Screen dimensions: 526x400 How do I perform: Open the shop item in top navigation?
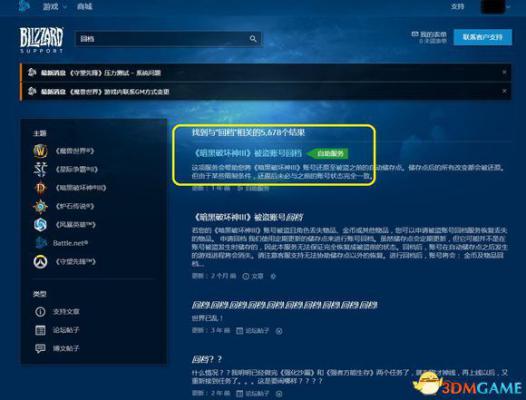pos(84,6)
